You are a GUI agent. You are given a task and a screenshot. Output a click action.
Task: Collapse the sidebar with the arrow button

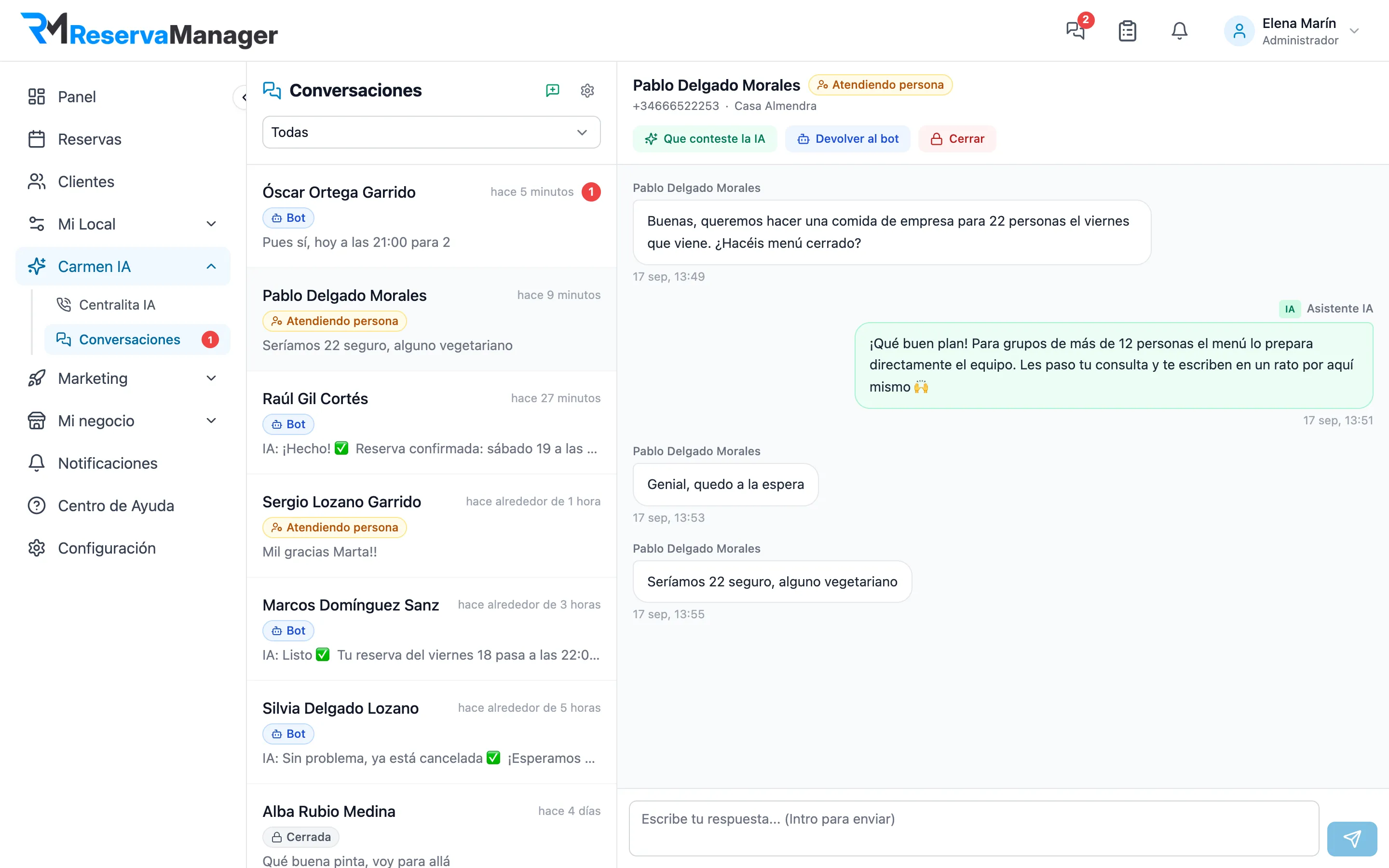pyautogui.click(x=242, y=97)
